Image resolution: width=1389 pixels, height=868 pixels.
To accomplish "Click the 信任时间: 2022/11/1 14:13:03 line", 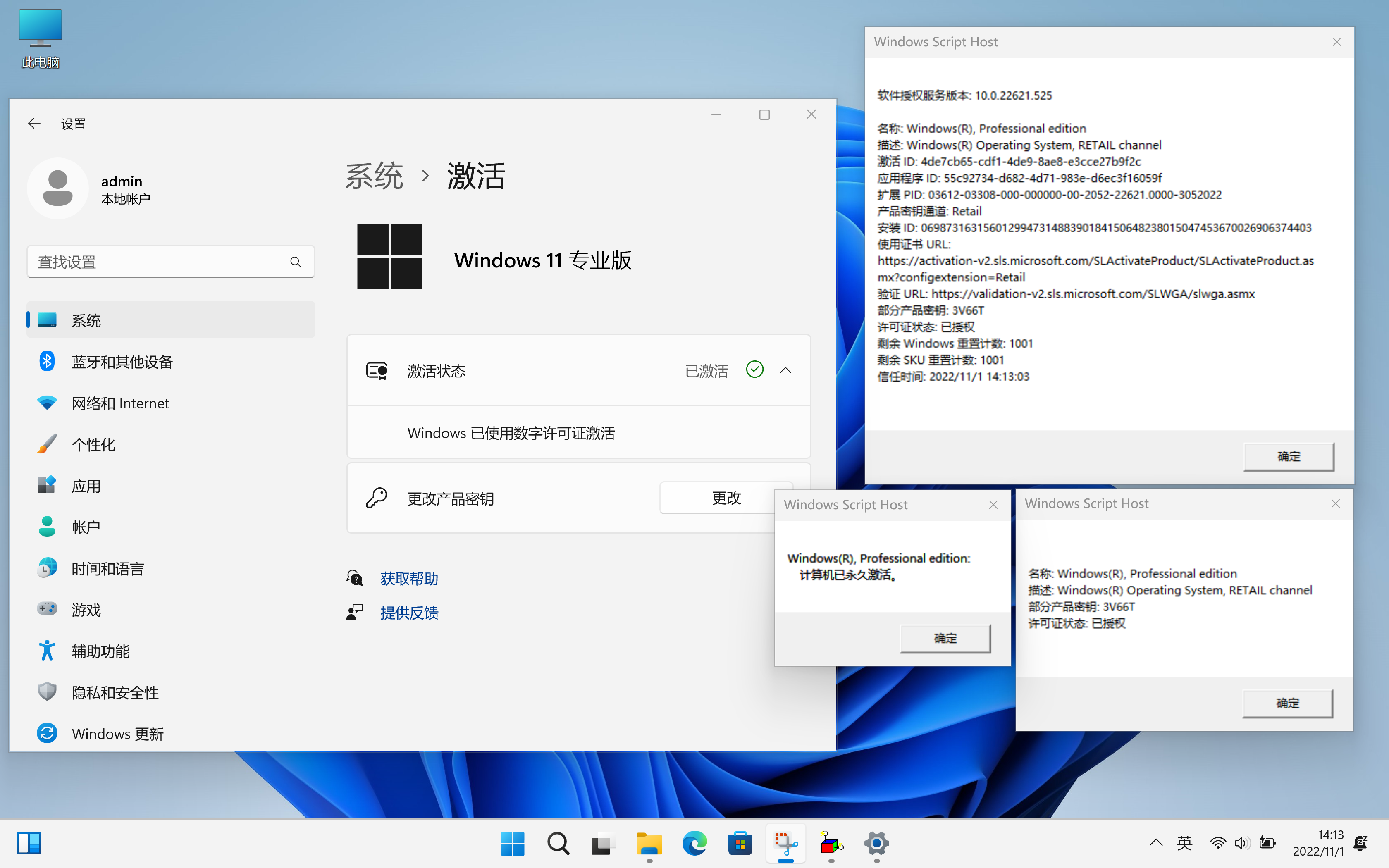I will tap(953, 377).
